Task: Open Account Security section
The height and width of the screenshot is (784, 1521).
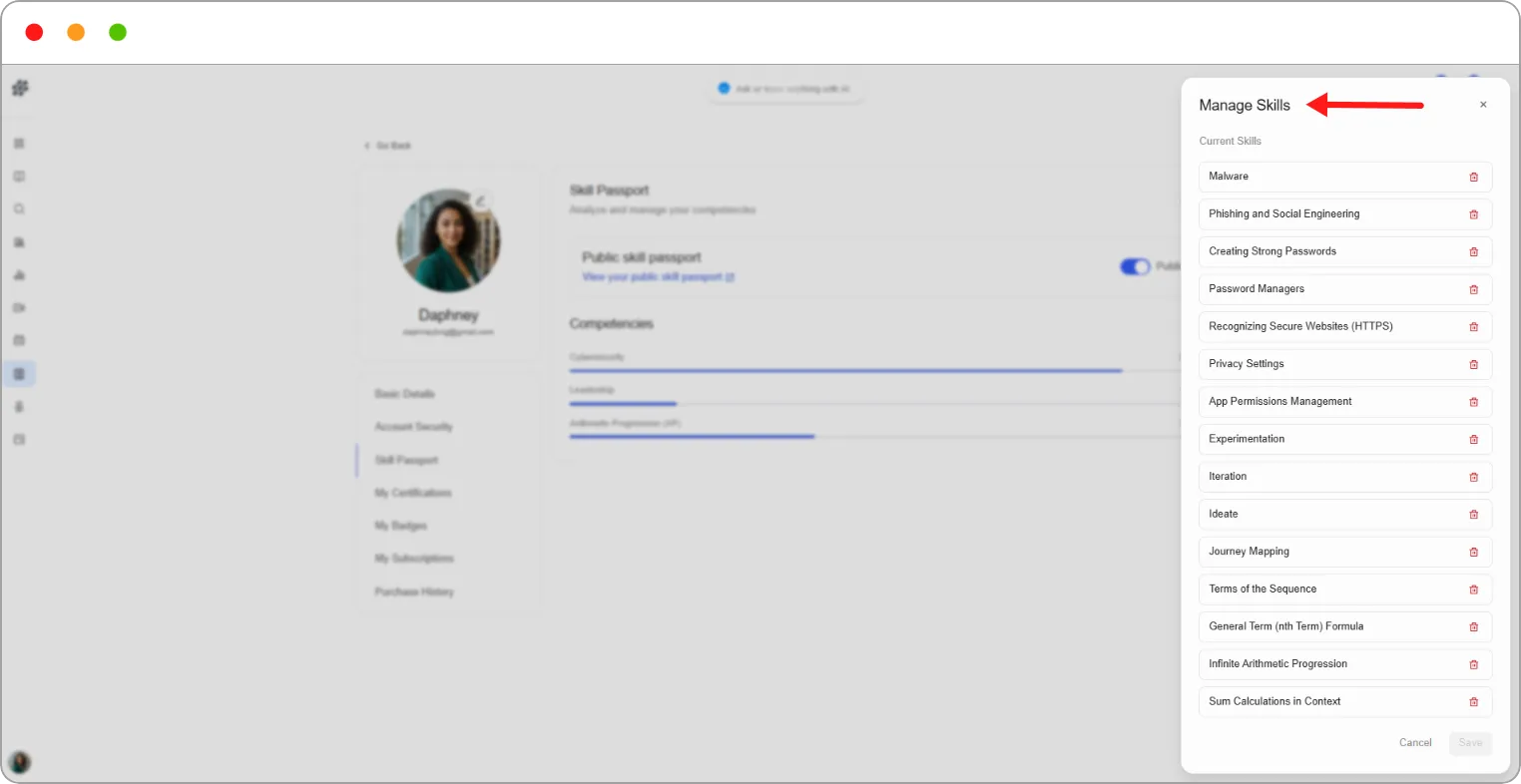Action: [413, 427]
